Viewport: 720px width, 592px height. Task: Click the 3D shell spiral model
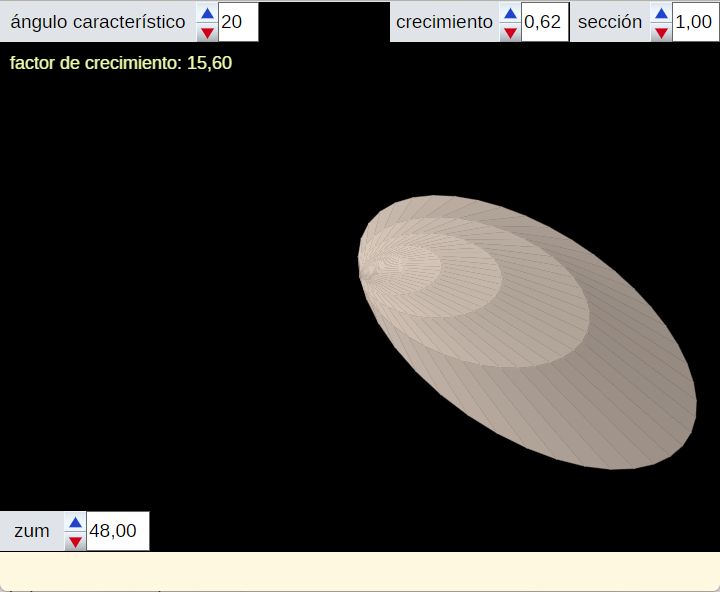tap(527, 332)
